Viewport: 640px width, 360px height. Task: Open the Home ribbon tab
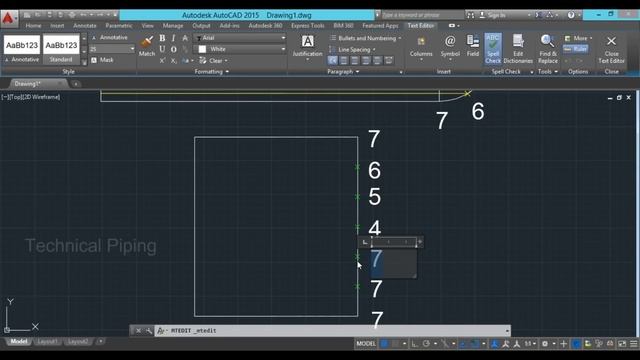tap(33, 25)
